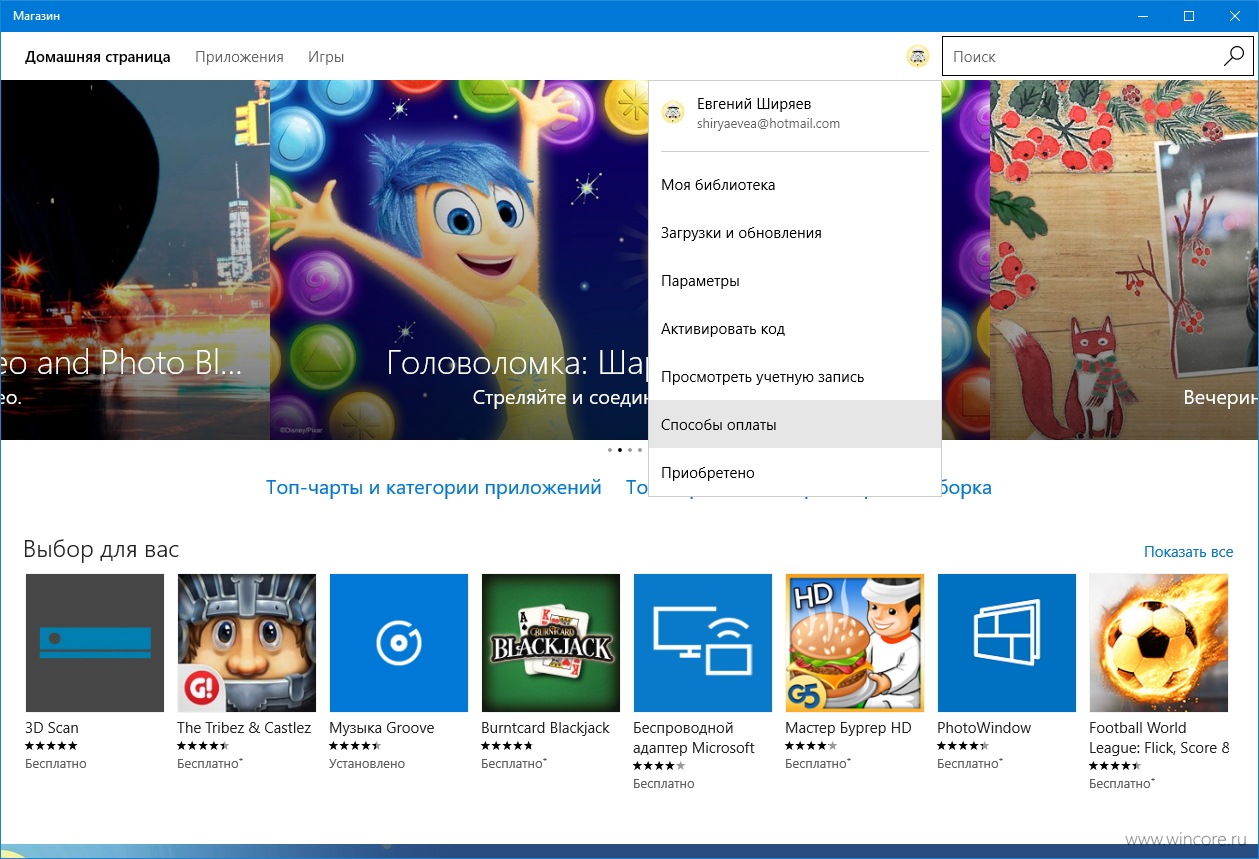The image size is (1259, 859).
Task: Select Просмотреть учетную запись
Action: coord(795,377)
